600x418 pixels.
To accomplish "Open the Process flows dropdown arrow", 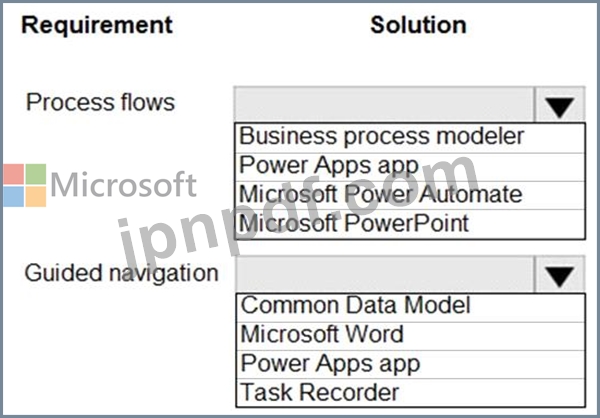I will 559,105.
